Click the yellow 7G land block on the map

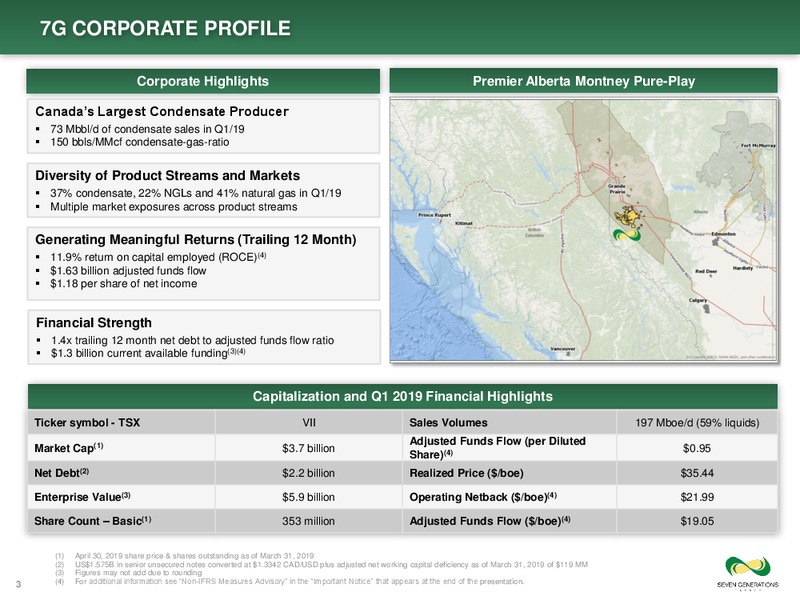[x=627, y=218]
